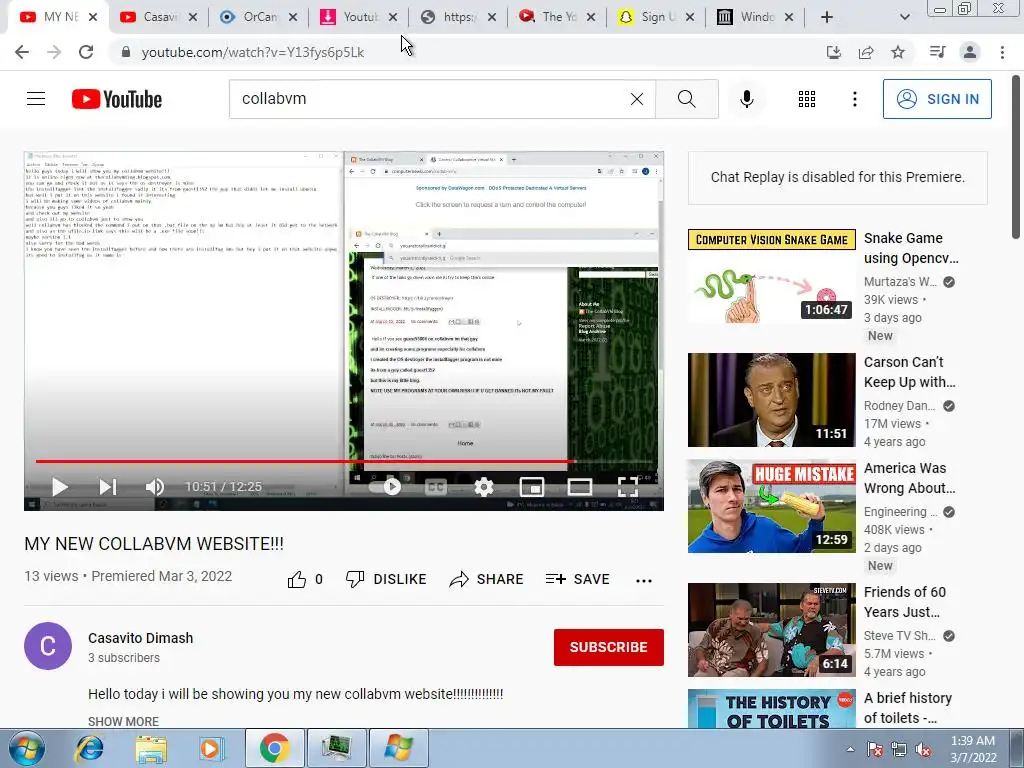Save video to playlist
The image size is (1024, 768).
(577, 579)
